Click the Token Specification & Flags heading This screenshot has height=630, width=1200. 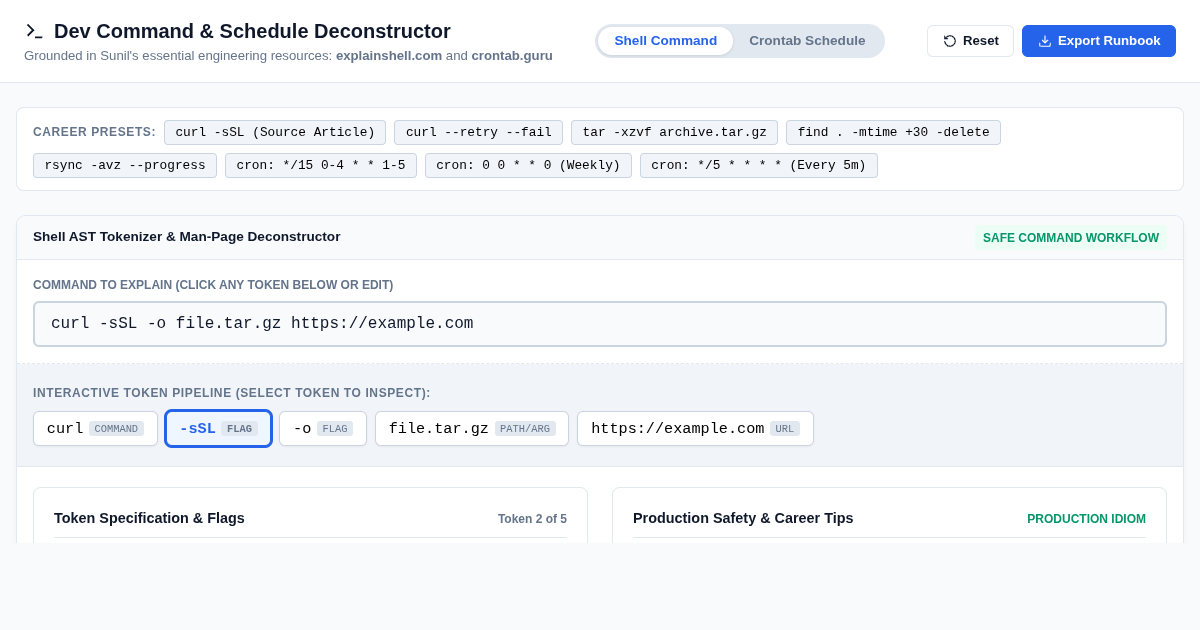pyautogui.click(x=149, y=518)
